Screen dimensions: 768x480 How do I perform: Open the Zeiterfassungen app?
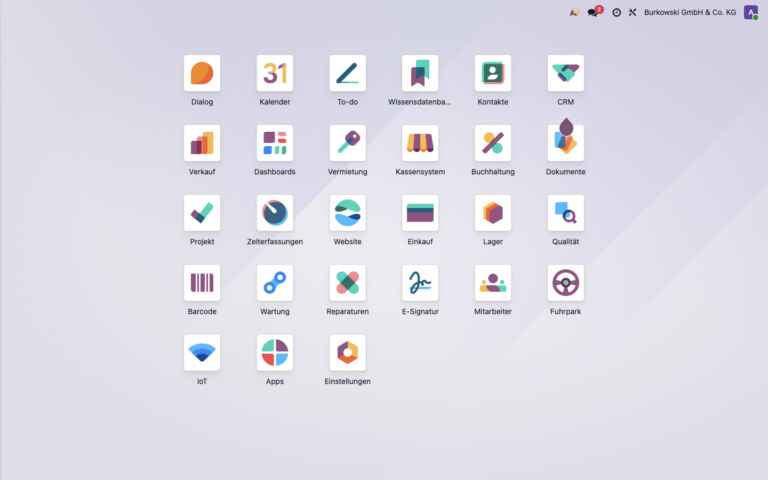pos(275,213)
